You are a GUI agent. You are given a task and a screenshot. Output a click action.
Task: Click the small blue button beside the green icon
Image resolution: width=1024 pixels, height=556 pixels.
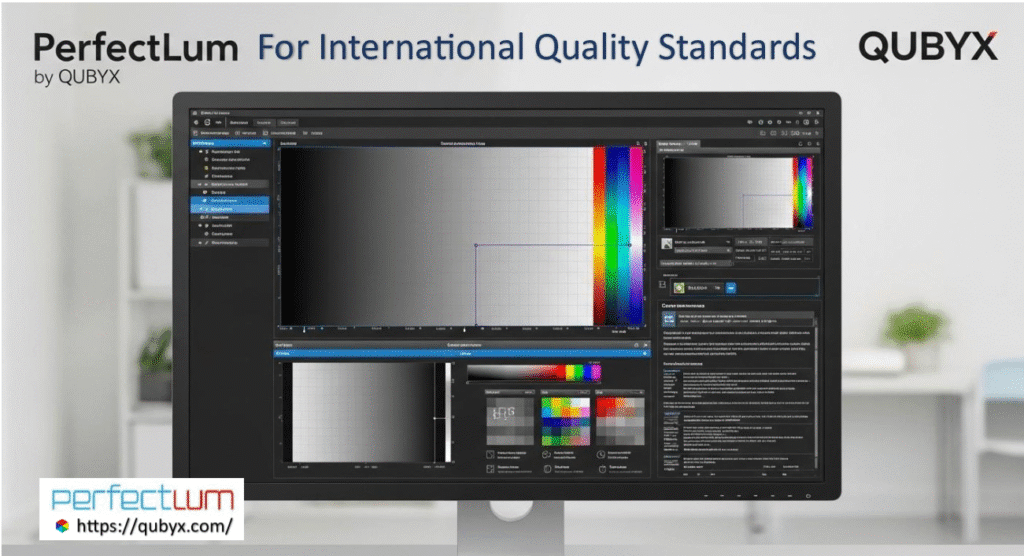730,287
